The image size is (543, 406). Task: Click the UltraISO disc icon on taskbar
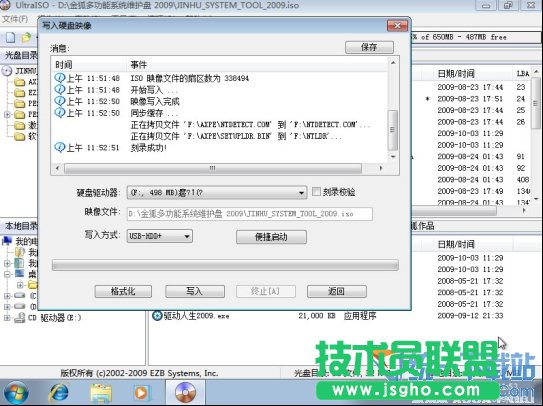[x=185, y=392]
